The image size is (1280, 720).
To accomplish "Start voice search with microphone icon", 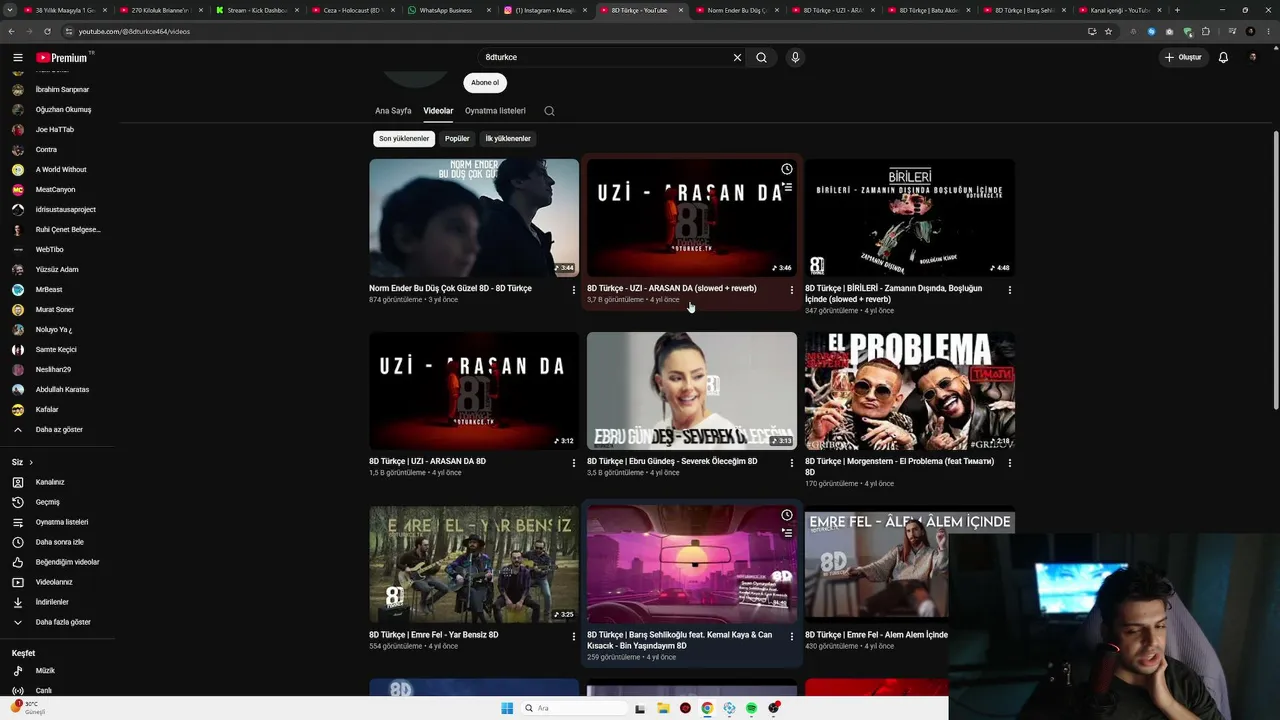I will tap(795, 57).
